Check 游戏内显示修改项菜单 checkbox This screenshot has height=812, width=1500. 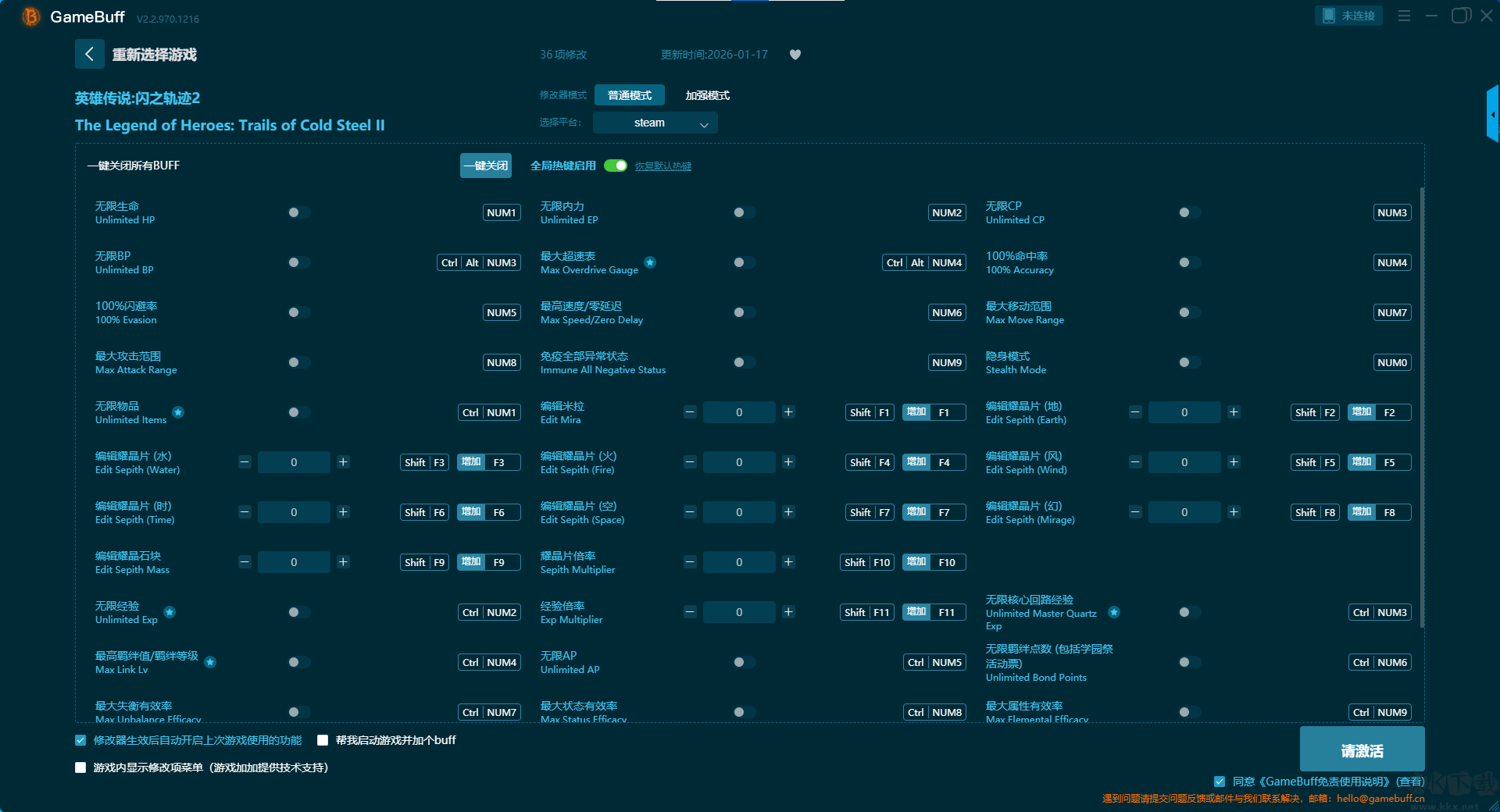click(80, 767)
